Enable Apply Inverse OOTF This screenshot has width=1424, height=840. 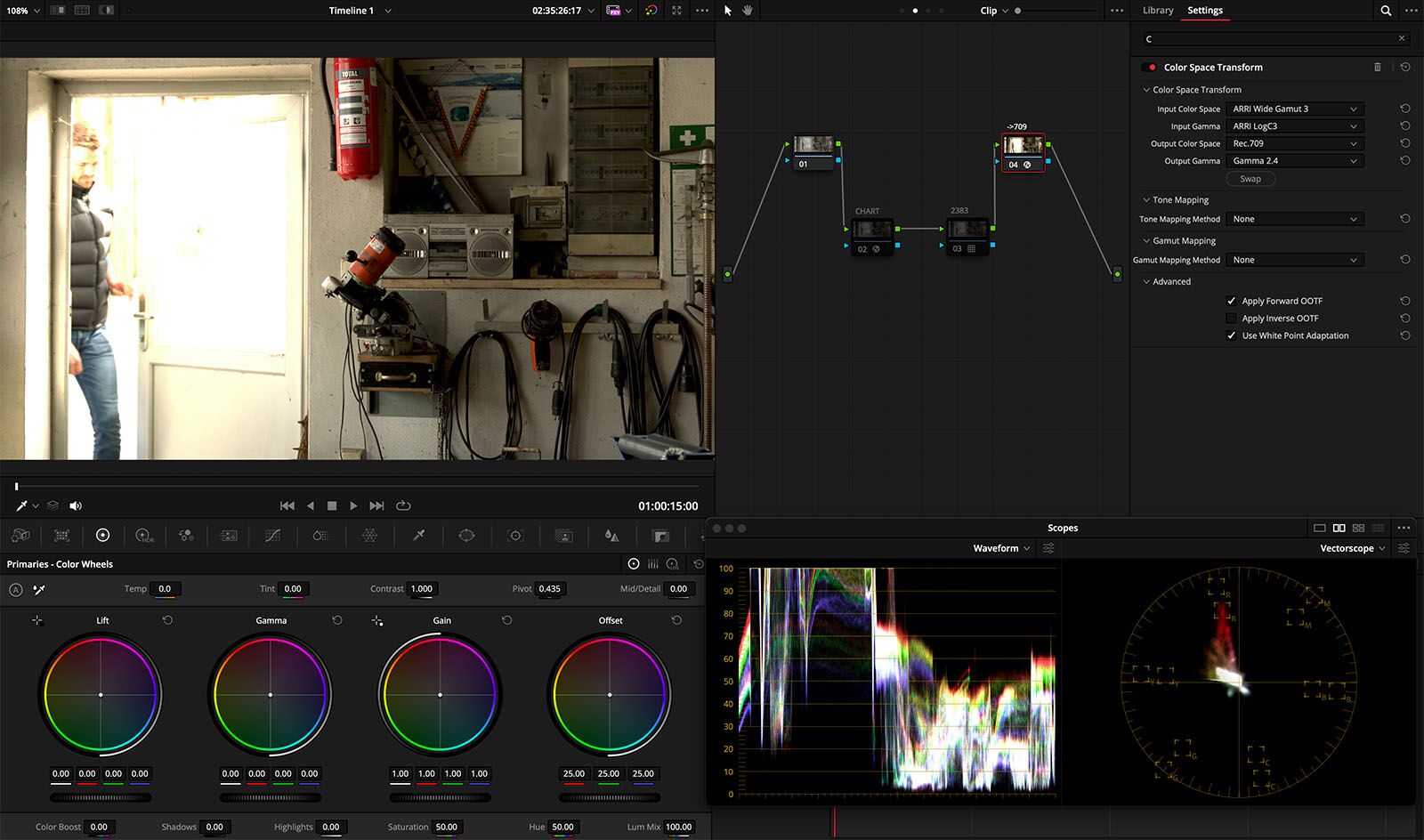point(1232,318)
